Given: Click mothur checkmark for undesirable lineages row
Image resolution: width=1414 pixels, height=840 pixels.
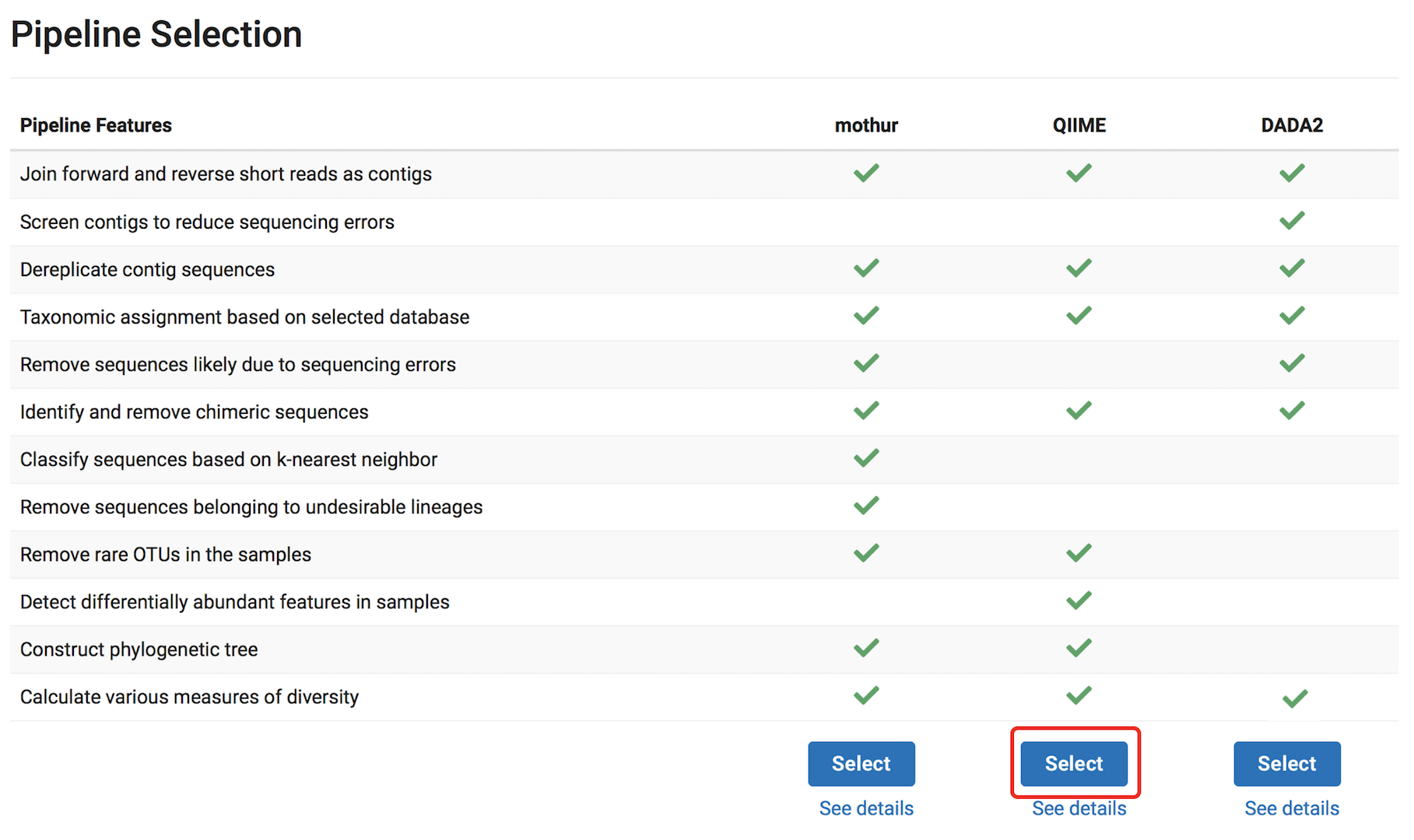Looking at the screenshot, I should 866,505.
